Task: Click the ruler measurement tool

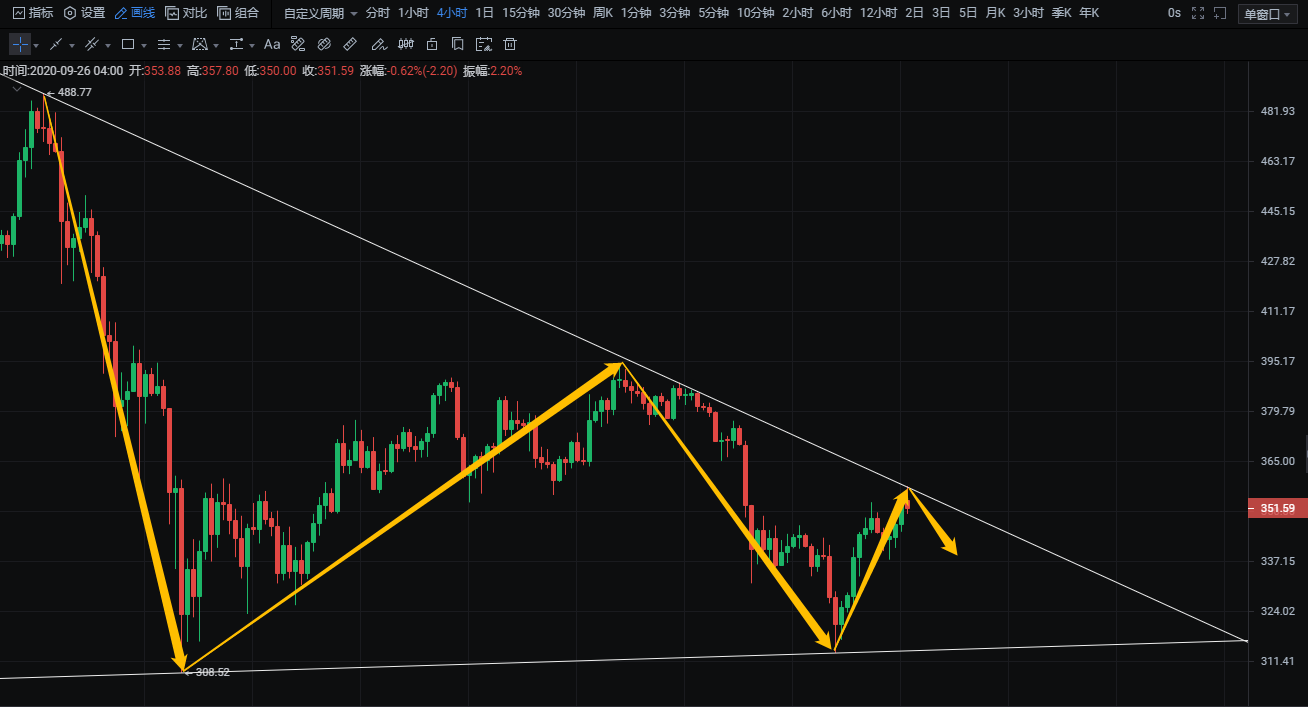Action: [x=349, y=44]
